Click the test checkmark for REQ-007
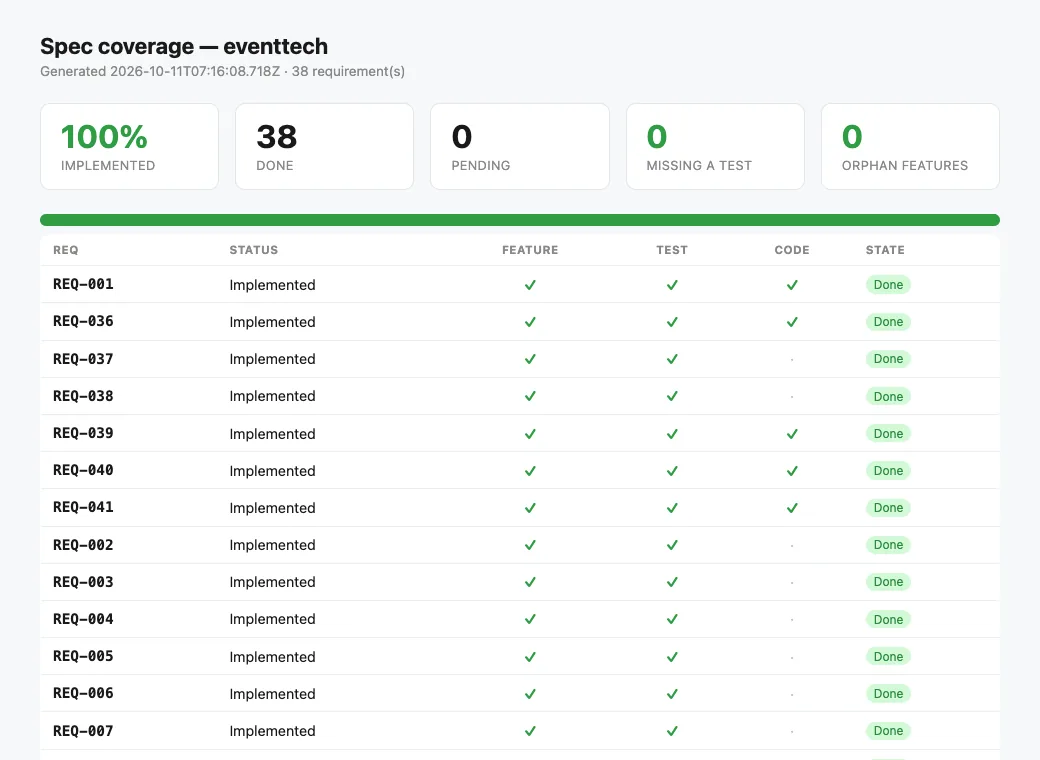 pyautogui.click(x=672, y=732)
